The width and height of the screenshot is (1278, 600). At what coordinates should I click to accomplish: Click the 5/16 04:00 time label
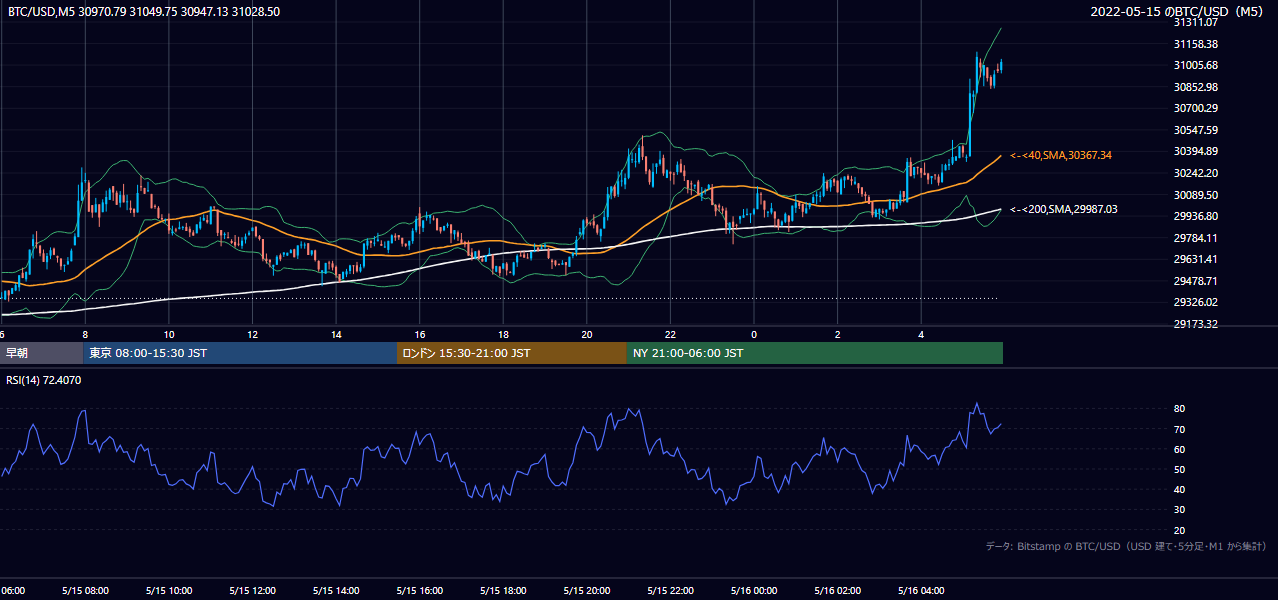(921, 590)
